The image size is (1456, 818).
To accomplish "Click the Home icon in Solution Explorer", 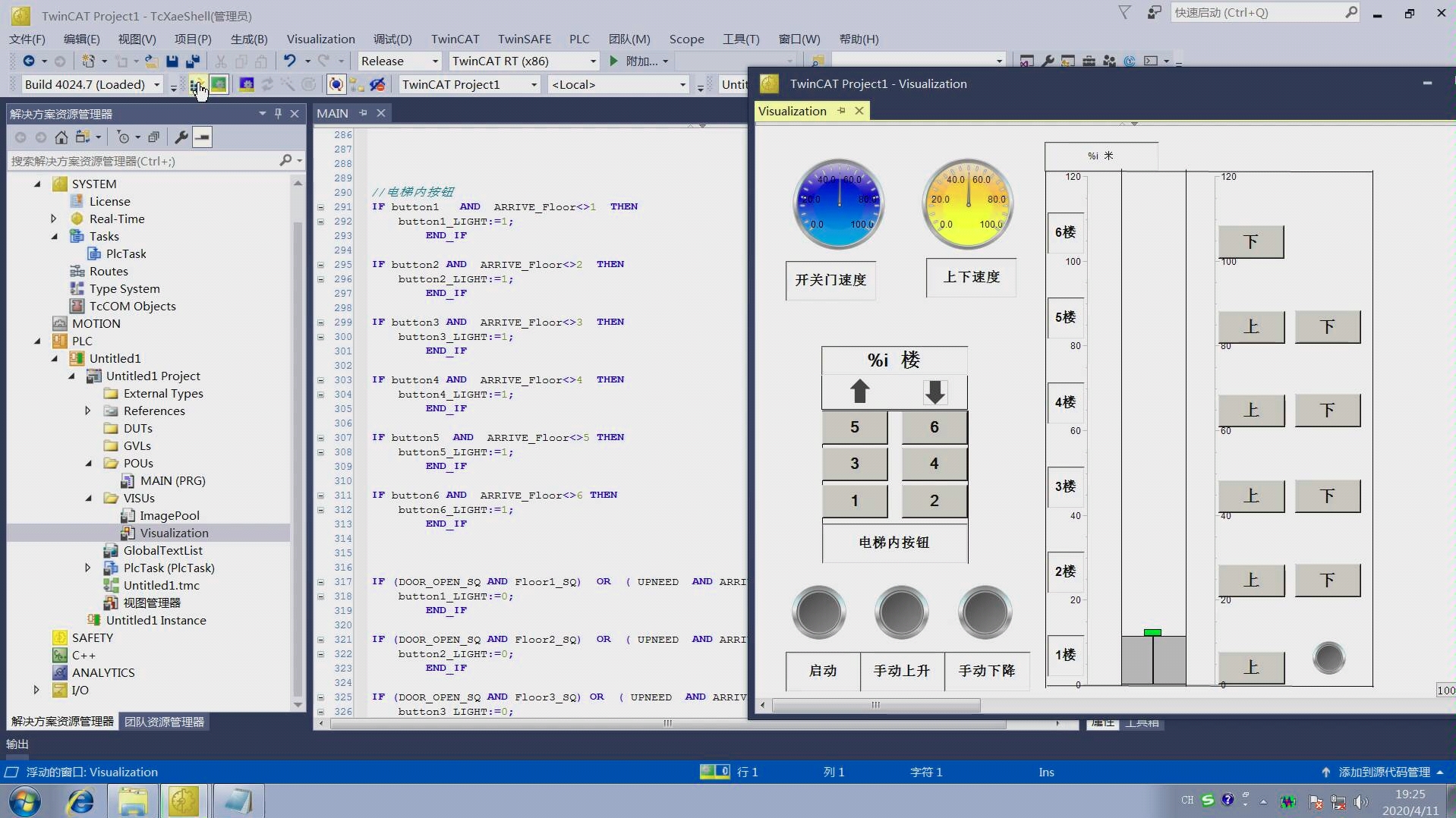I will coord(61,137).
